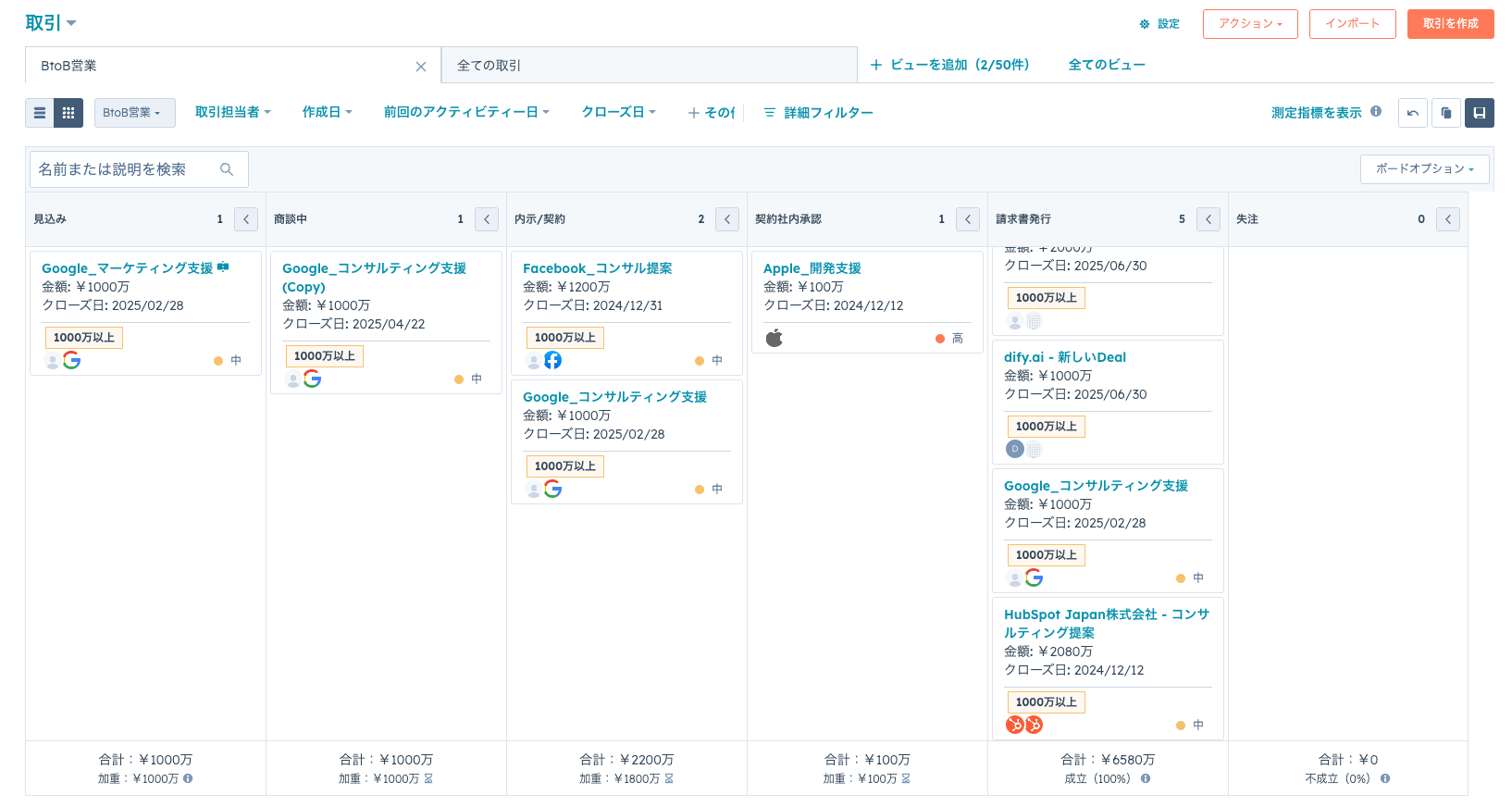
Task: Collapse the 請求書発行 column
Action: (x=1208, y=219)
